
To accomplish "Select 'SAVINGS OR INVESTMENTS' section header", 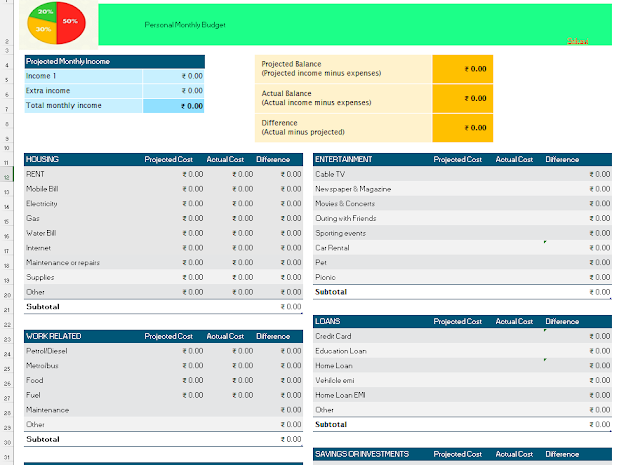I will (x=362, y=454).
